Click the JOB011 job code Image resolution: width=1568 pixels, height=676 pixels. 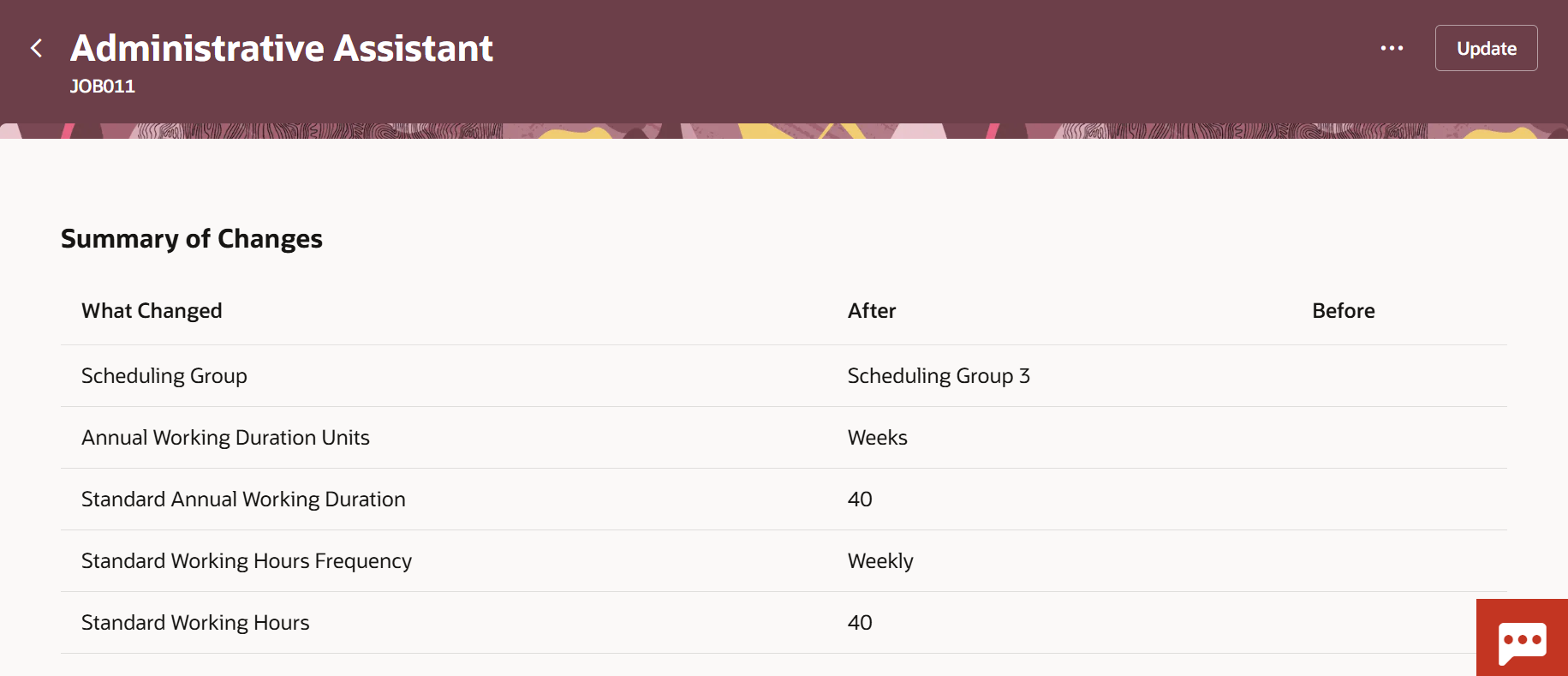(x=103, y=87)
